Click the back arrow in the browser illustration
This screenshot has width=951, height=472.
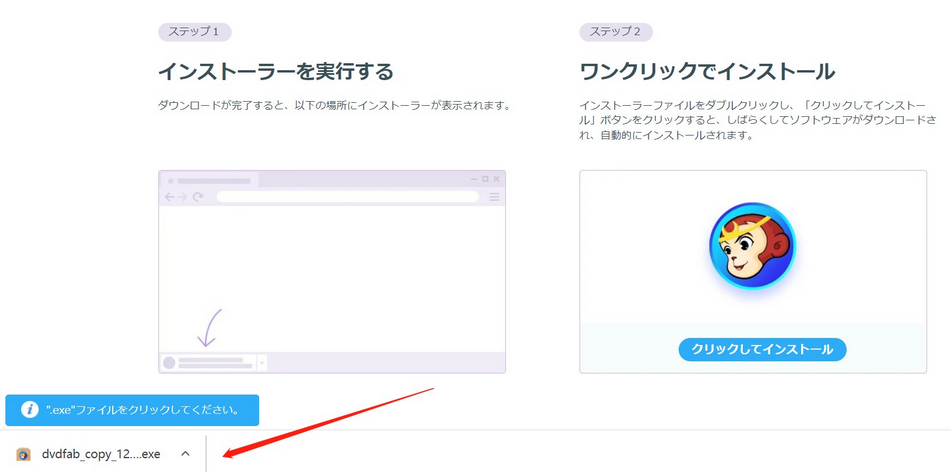pos(169,197)
